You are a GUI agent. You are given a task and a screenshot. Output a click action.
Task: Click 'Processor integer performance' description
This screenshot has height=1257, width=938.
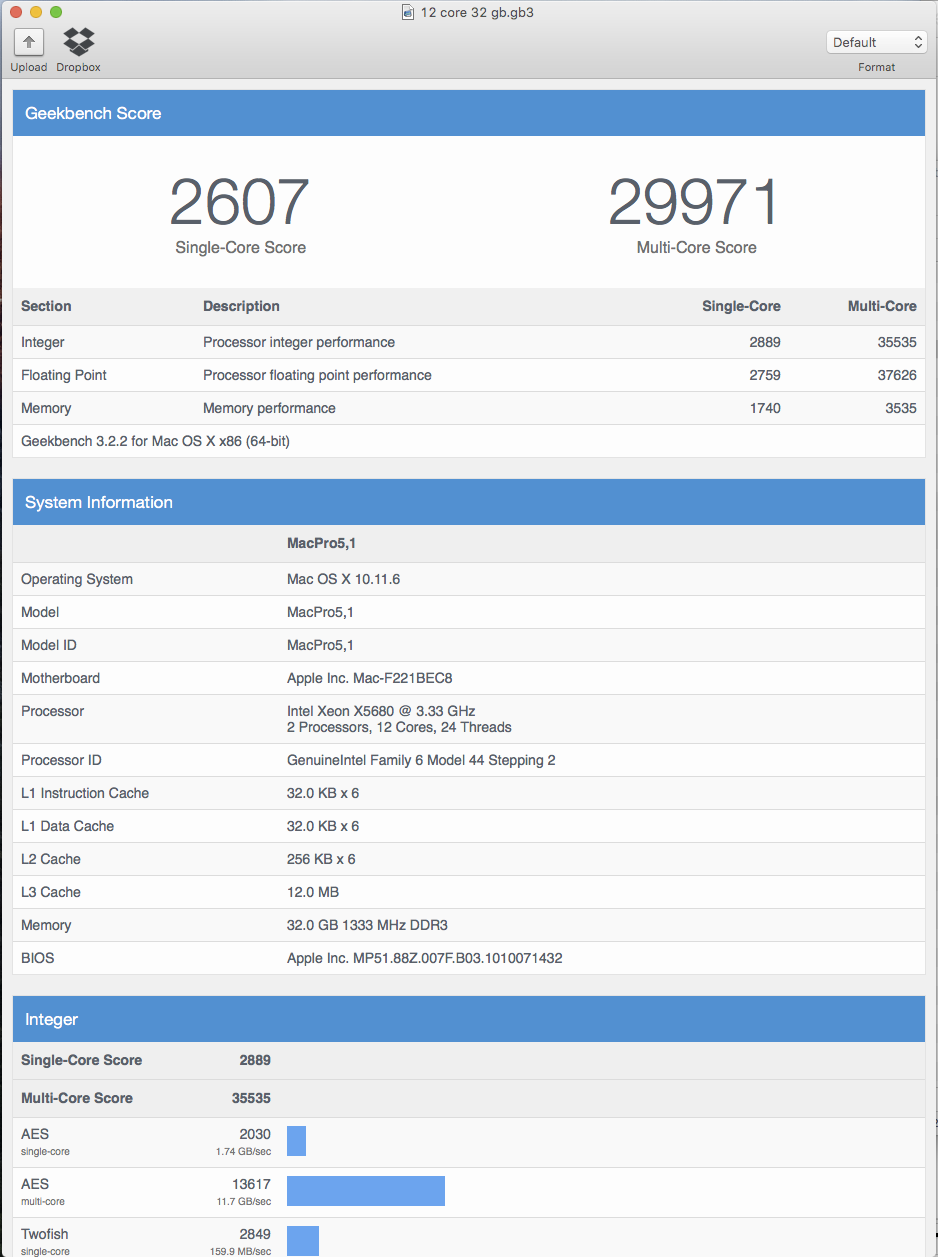[x=299, y=342]
